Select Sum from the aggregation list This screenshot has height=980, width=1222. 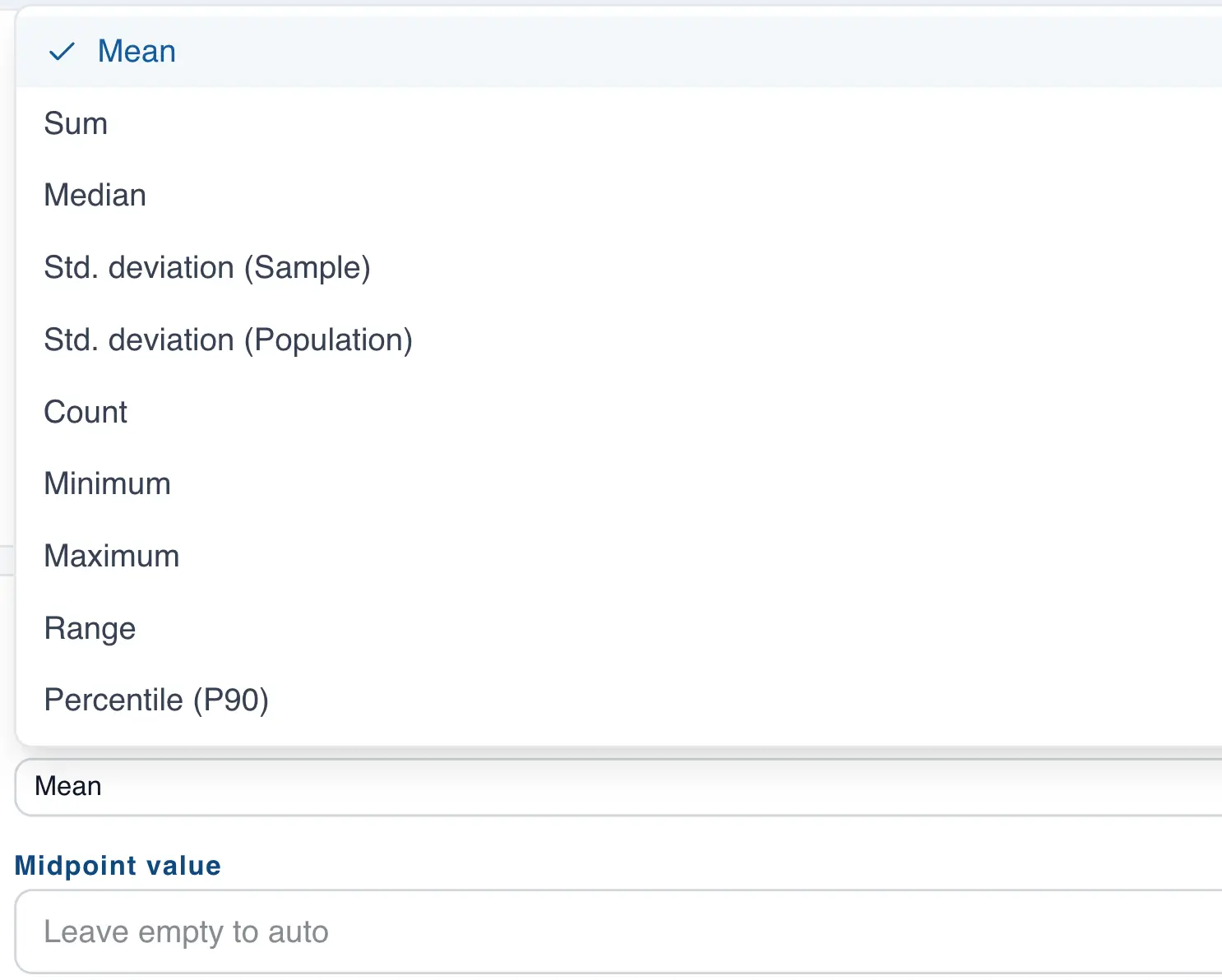(x=76, y=123)
